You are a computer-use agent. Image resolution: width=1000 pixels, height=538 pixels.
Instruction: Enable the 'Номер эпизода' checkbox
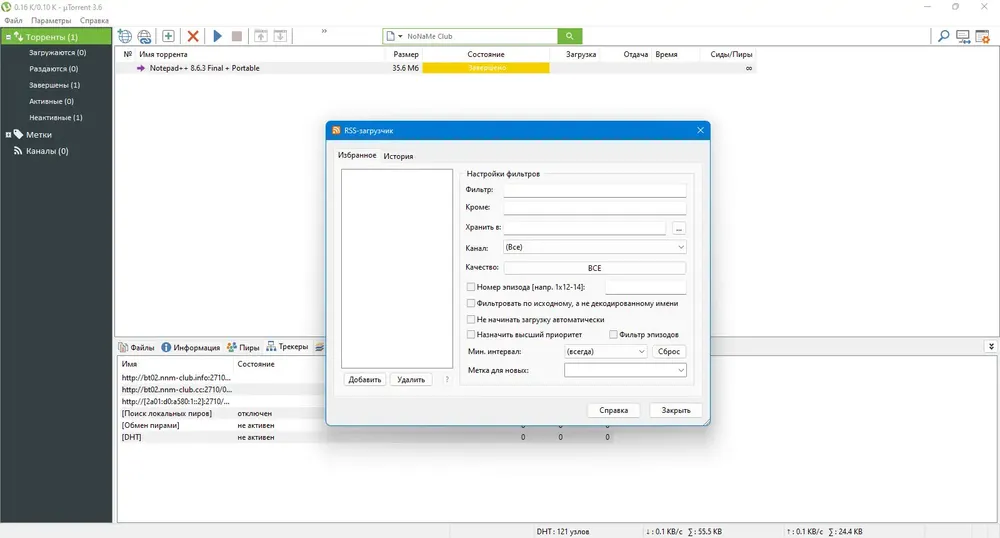point(471,287)
